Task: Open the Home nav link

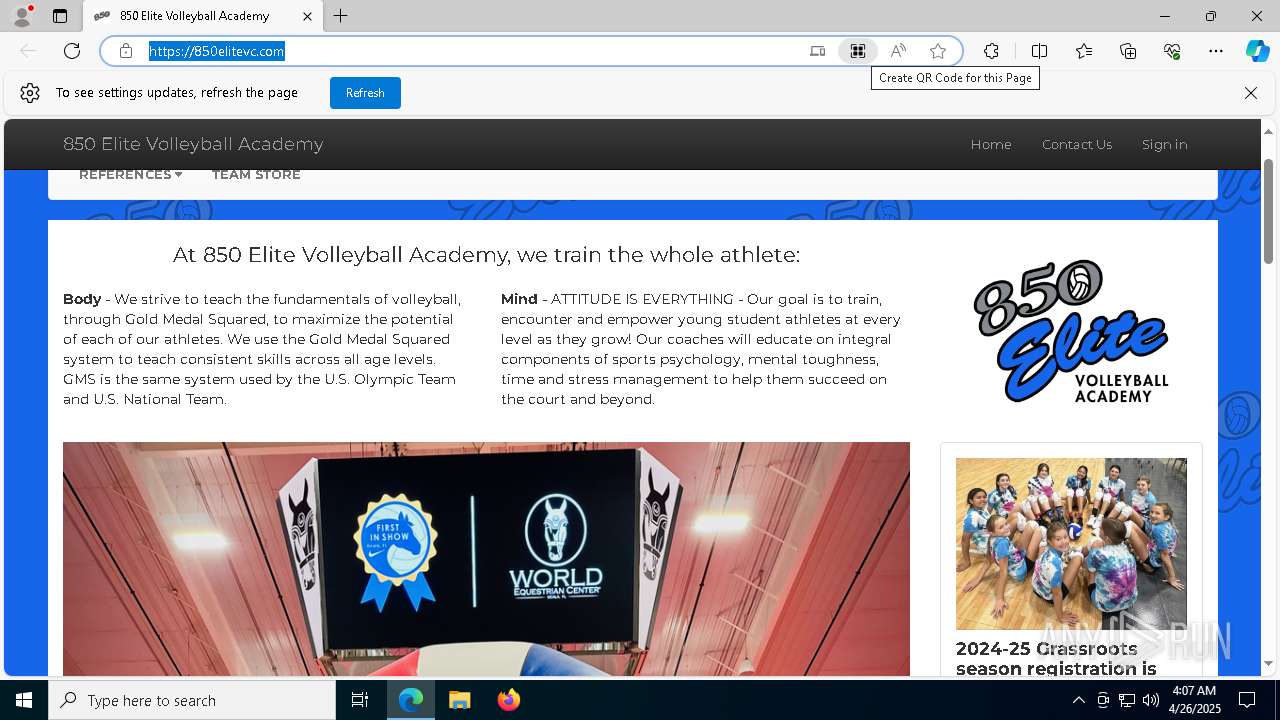Action: (x=991, y=144)
